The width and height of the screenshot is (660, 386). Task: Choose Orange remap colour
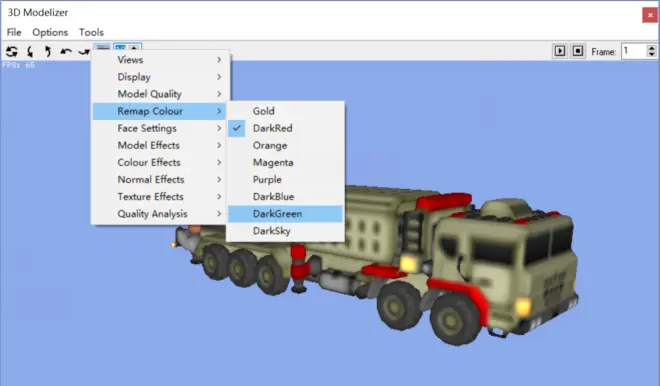[x=285, y=145]
